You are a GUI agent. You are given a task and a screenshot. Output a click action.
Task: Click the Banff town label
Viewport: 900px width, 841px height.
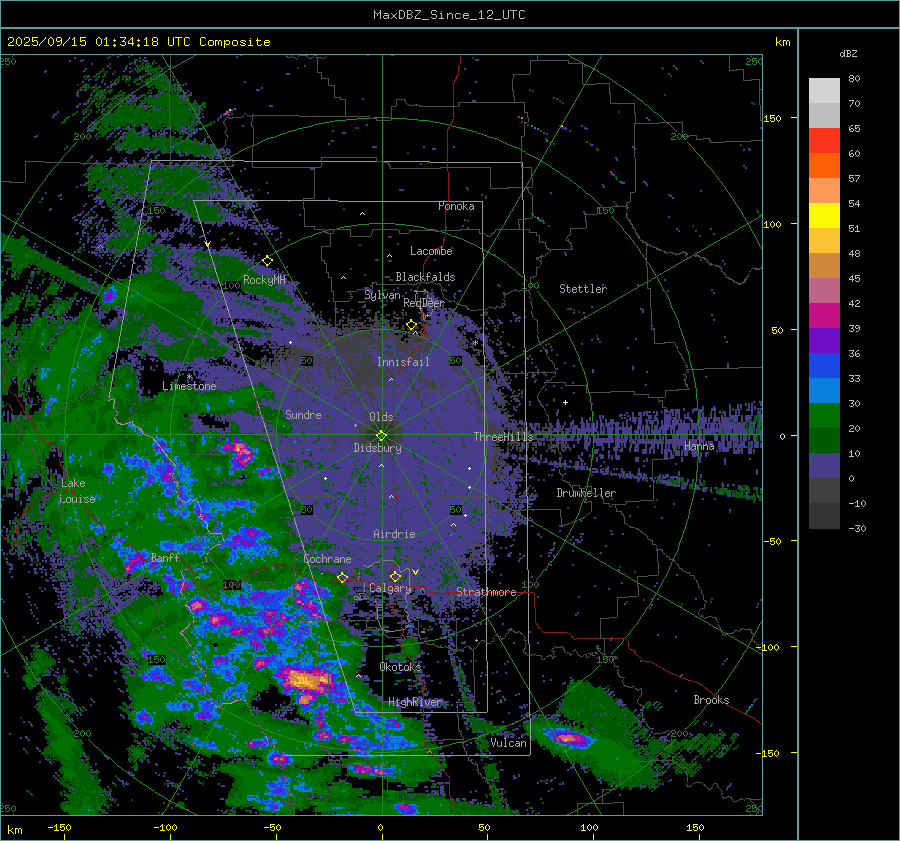pyautogui.click(x=165, y=558)
